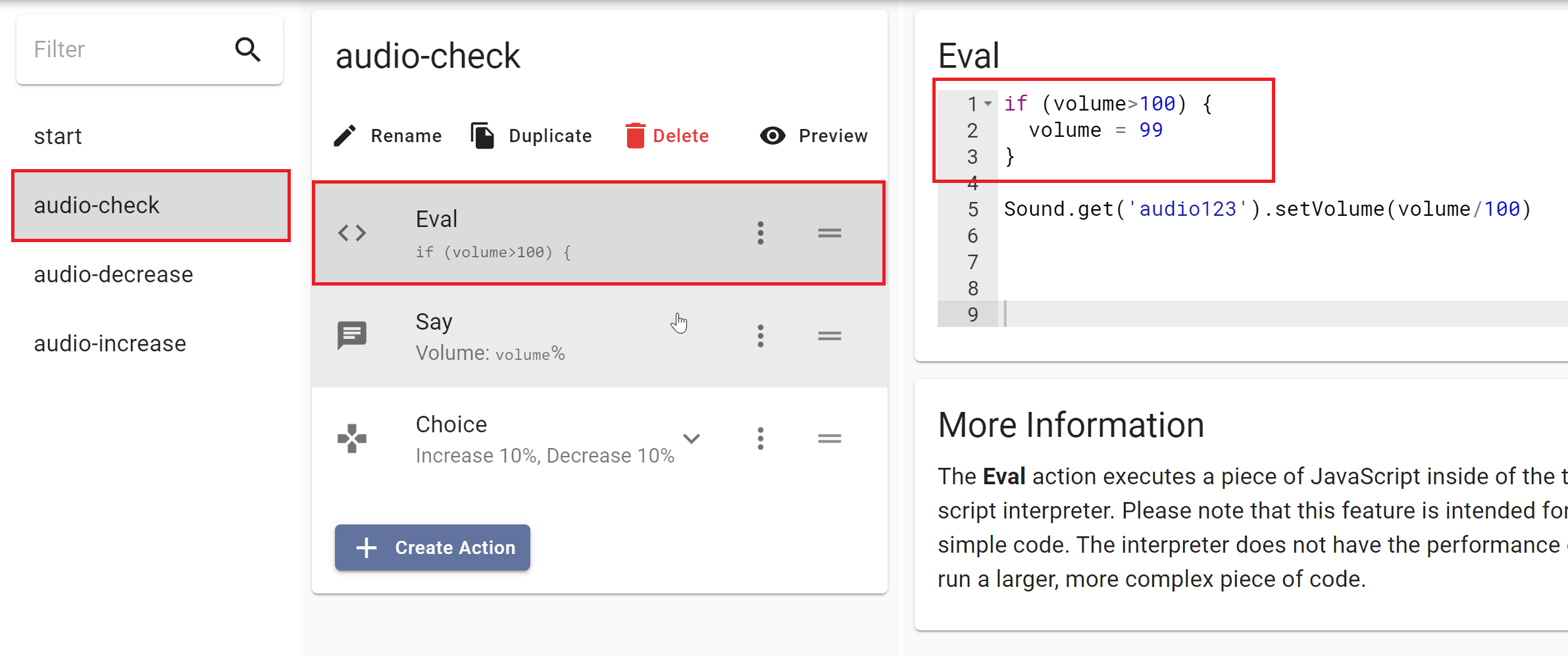Viewport: 1568px width, 656px height.
Task: Click the Delete button label
Action: pos(681,136)
